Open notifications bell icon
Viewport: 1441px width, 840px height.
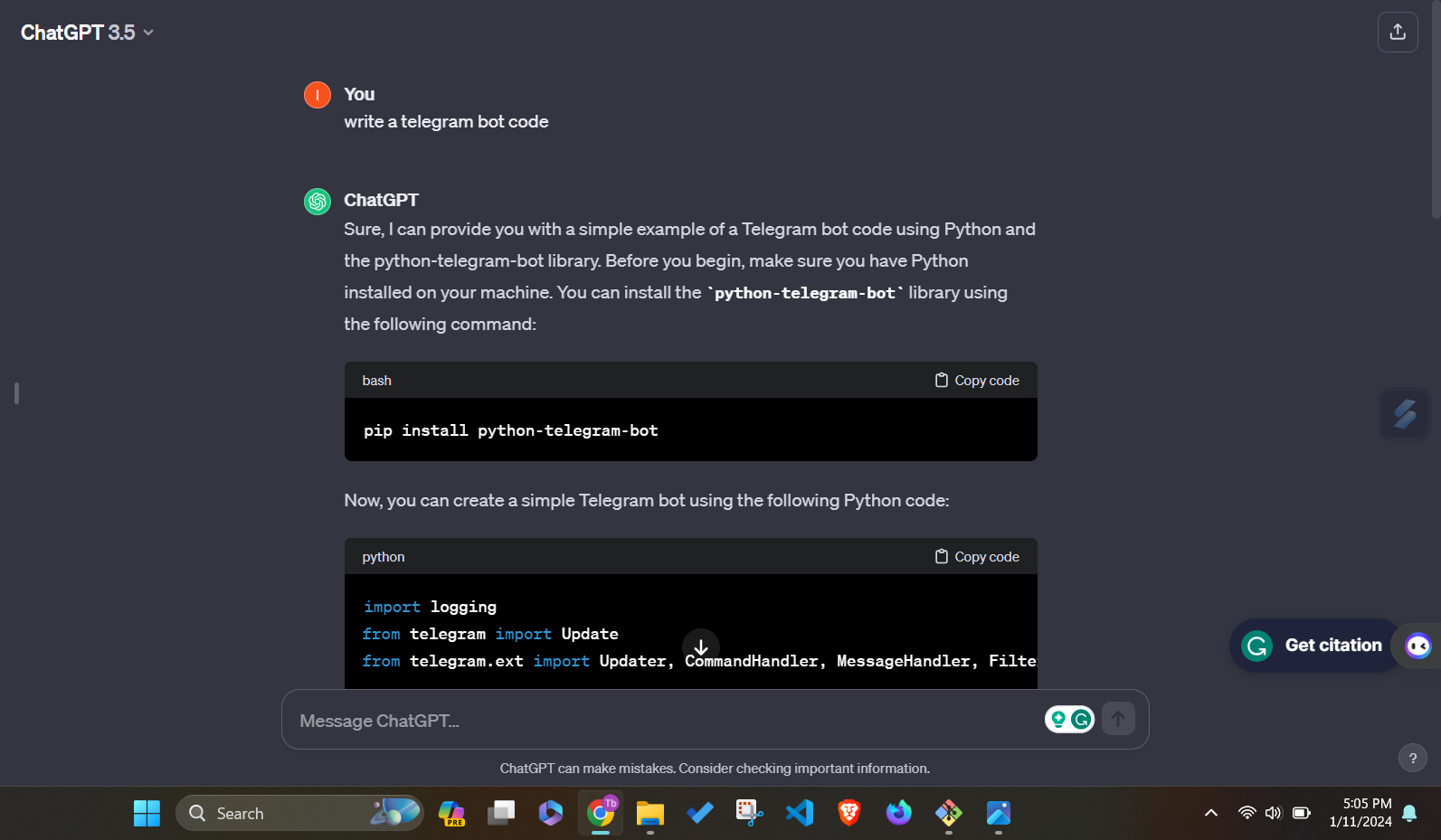(1409, 813)
